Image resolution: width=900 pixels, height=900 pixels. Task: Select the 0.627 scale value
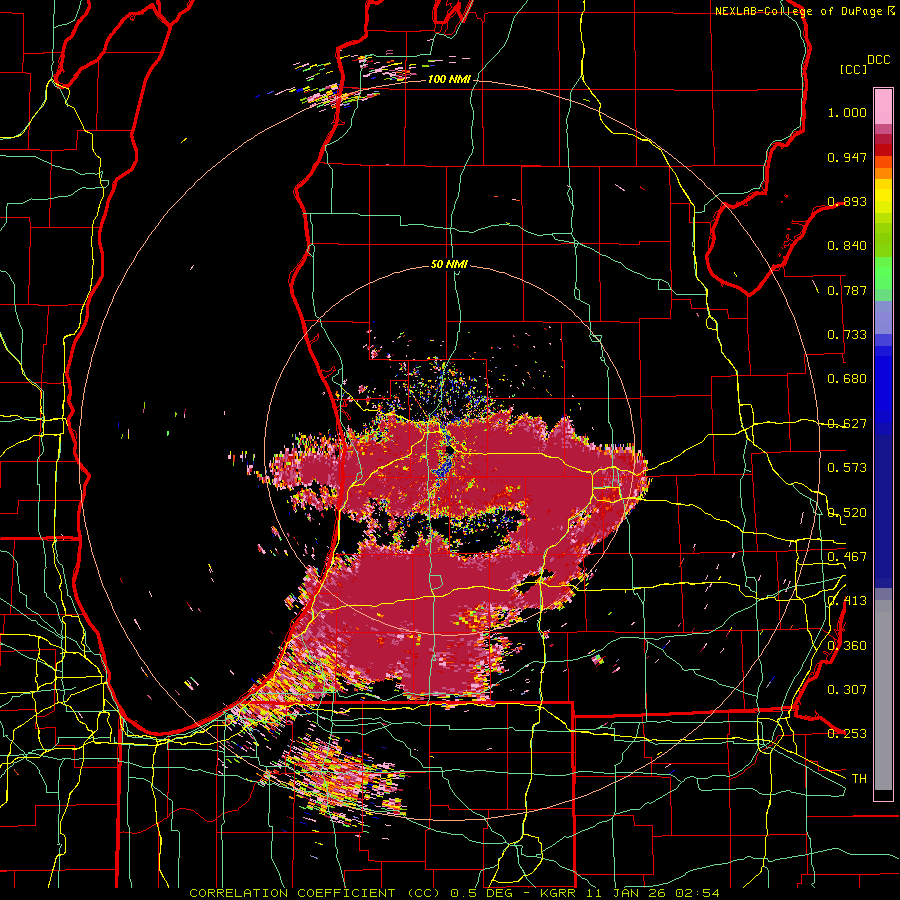click(847, 424)
